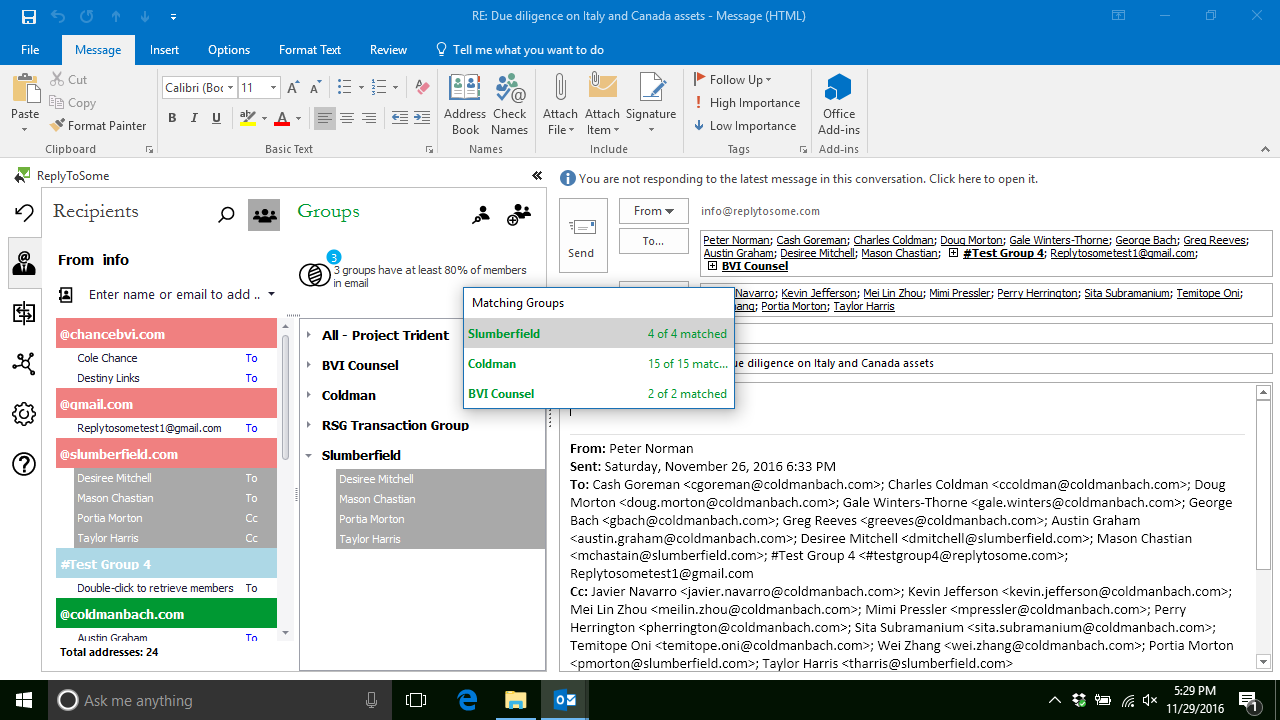Toggle the bullet list button

(345, 88)
